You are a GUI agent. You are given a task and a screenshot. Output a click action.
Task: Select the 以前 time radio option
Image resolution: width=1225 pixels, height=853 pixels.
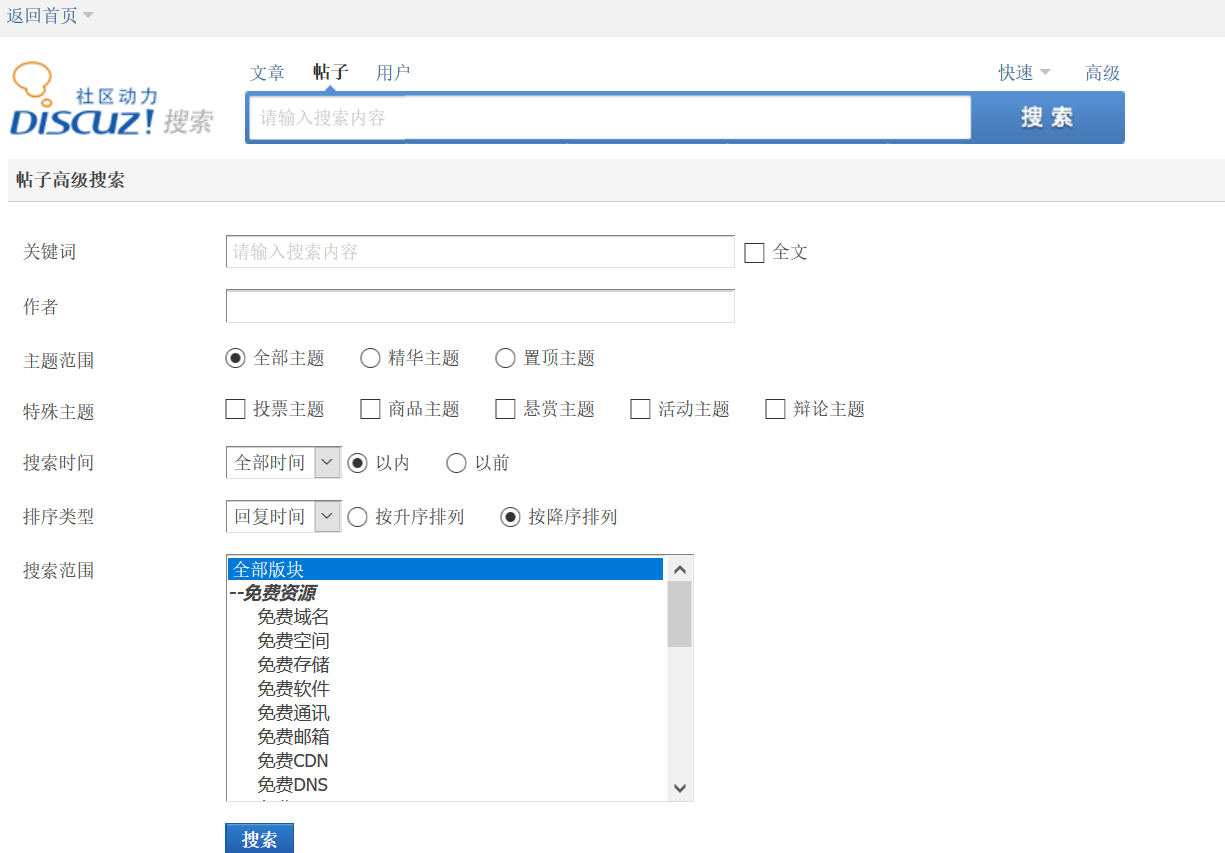point(456,463)
